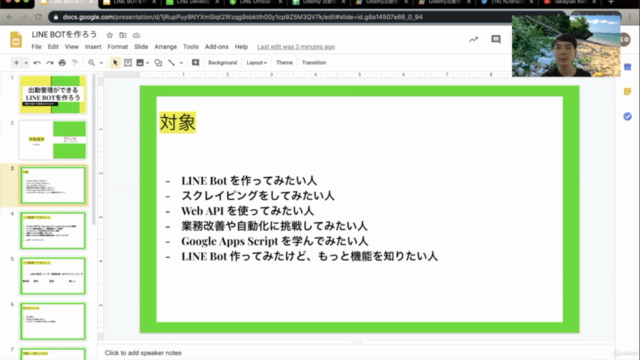640x360 pixels.
Task: Open the Format menu
Action: (x=118, y=47)
